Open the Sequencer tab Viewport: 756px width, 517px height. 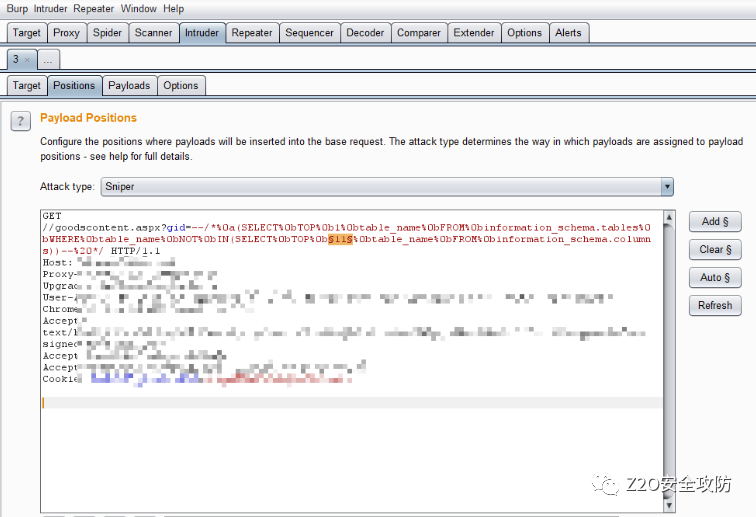pos(310,33)
